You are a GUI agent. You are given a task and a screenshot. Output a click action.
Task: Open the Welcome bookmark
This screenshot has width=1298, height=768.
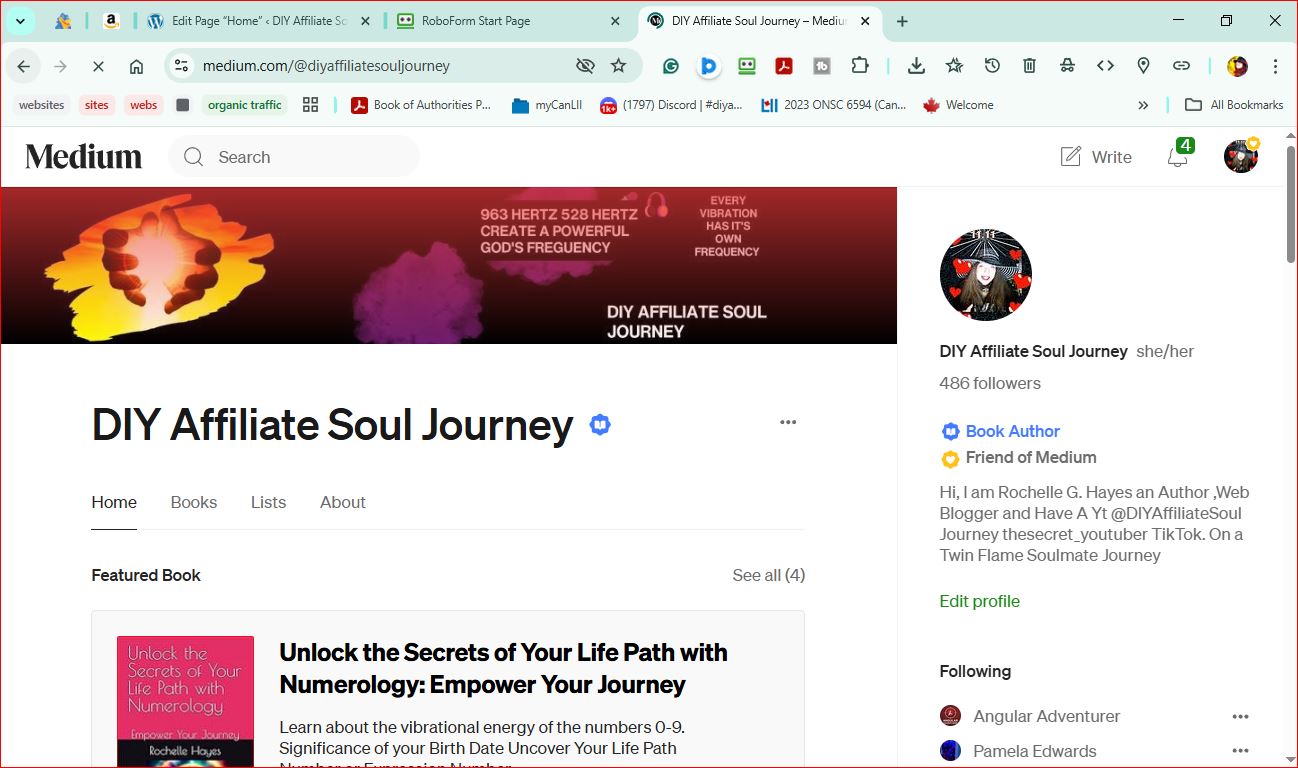(x=958, y=105)
